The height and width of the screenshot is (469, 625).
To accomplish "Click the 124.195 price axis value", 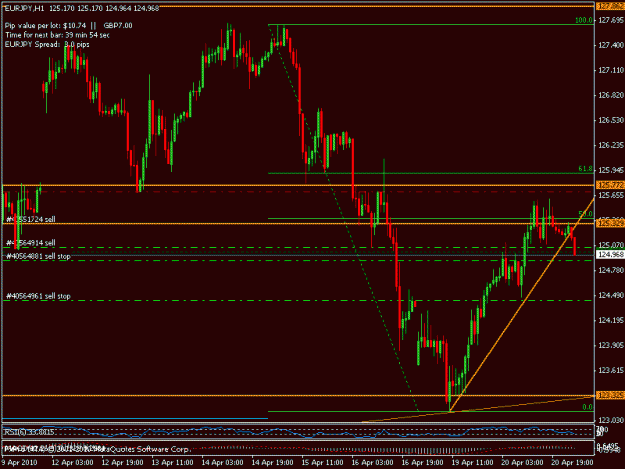I will click(611, 320).
